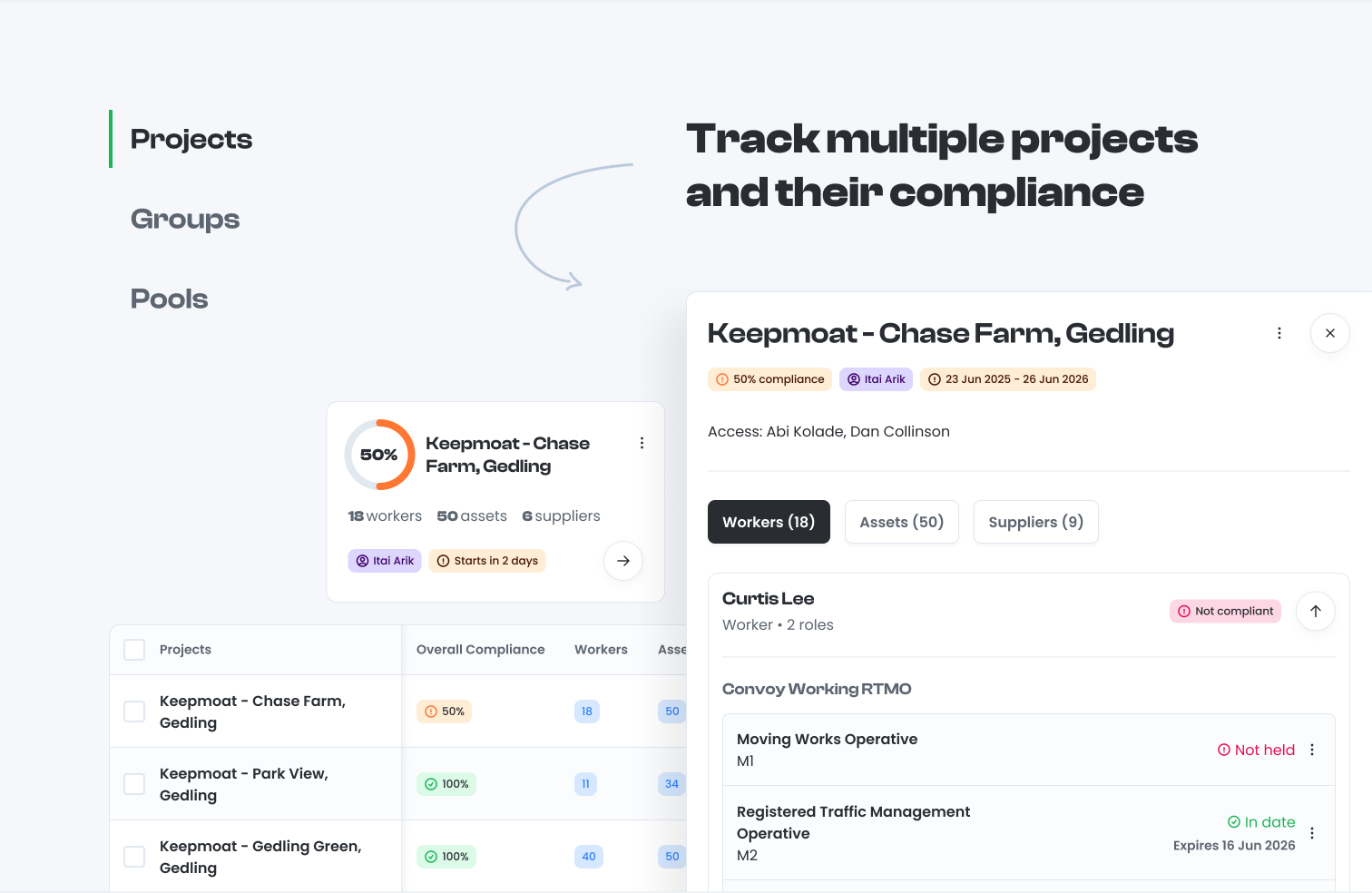
Task: Switch to the Groups section
Action: coord(185,219)
